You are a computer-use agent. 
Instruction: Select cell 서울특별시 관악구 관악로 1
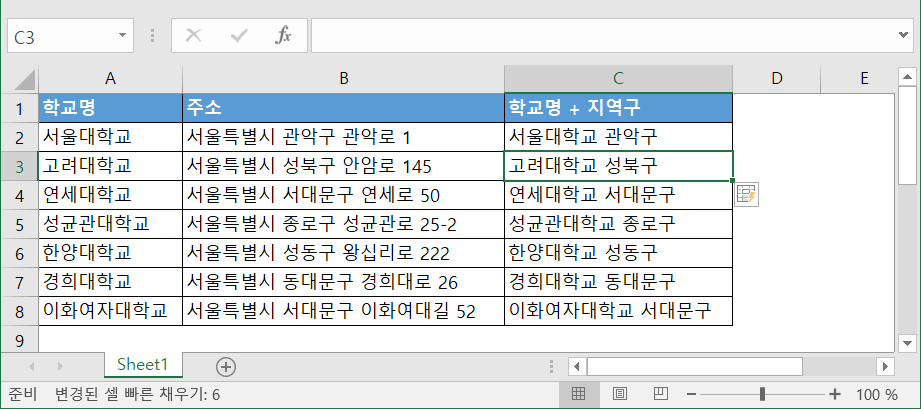[x=344, y=137]
